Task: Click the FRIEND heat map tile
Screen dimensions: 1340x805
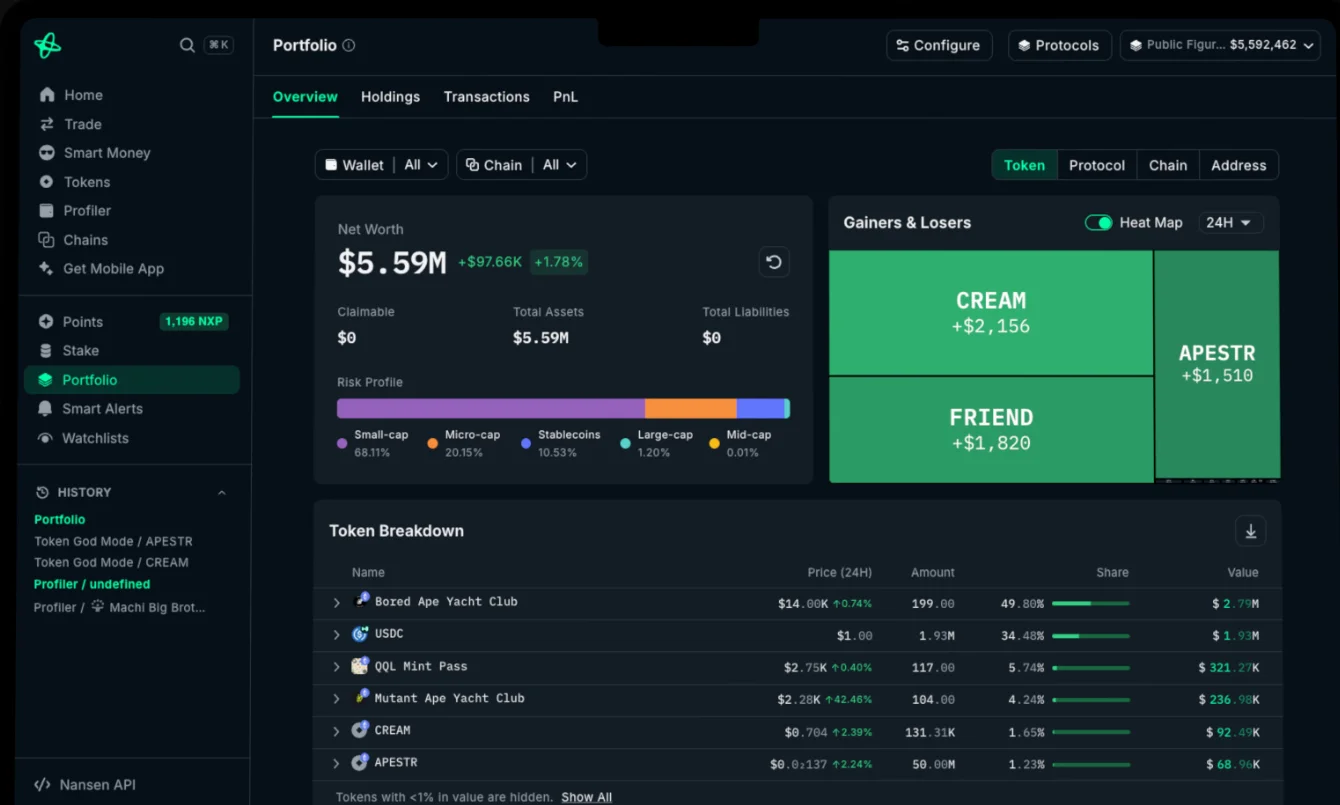Action: click(x=991, y=430)
